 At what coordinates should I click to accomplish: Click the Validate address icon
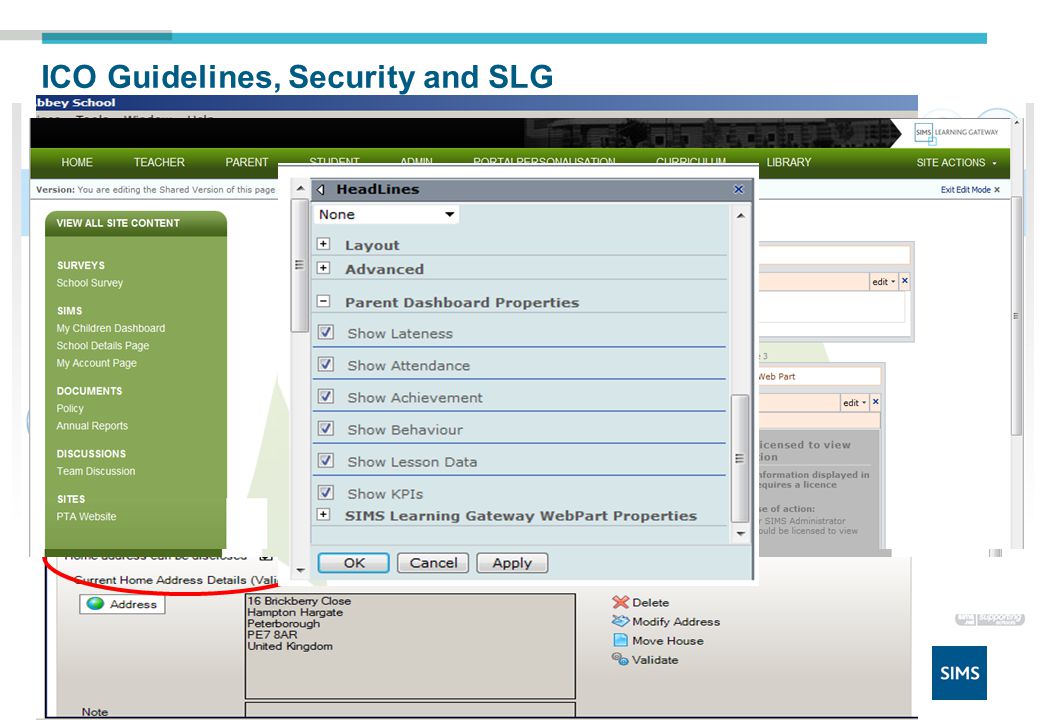(x=620, y=659)
